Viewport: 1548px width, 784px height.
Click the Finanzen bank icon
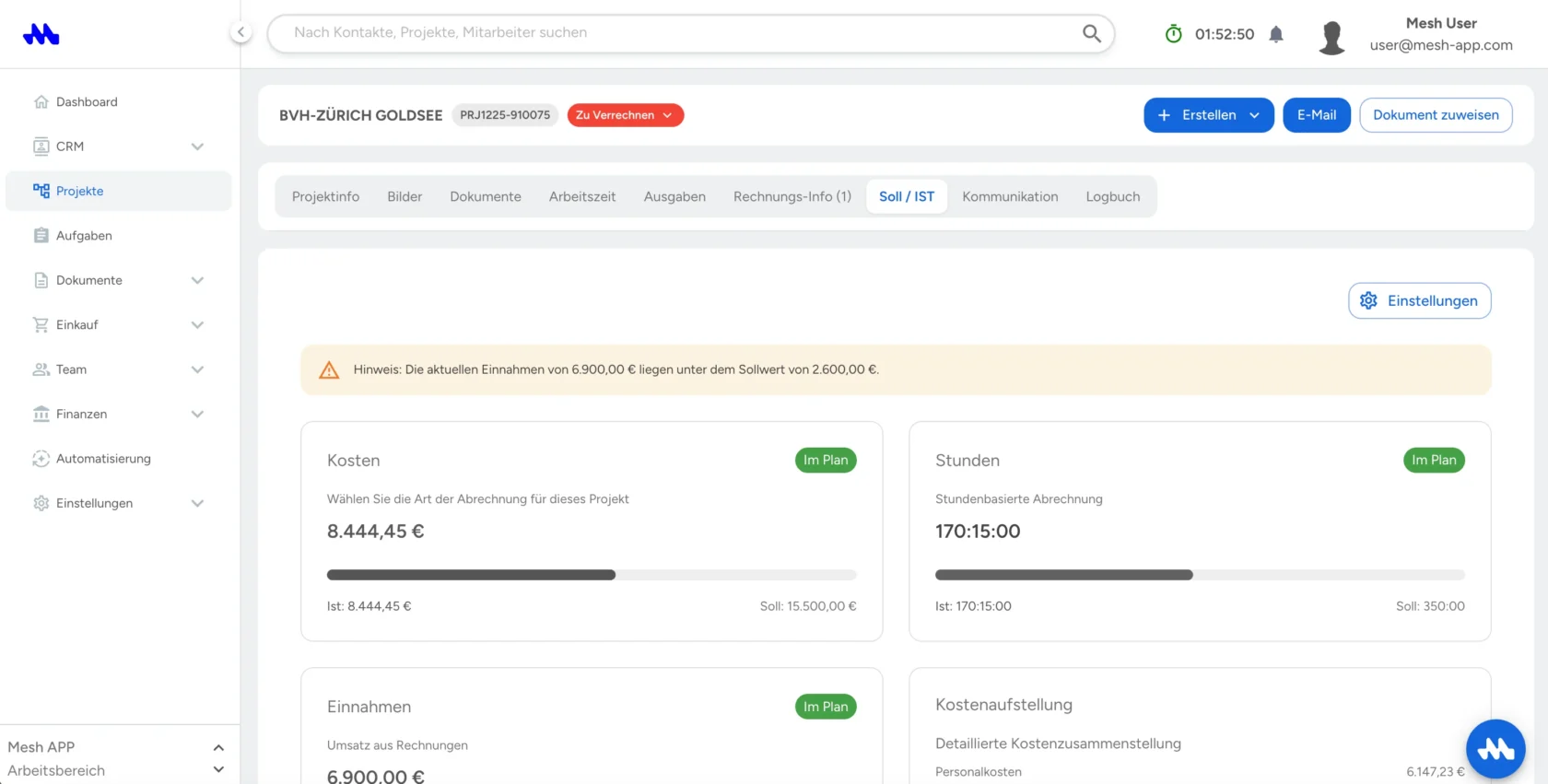[41, 415]
